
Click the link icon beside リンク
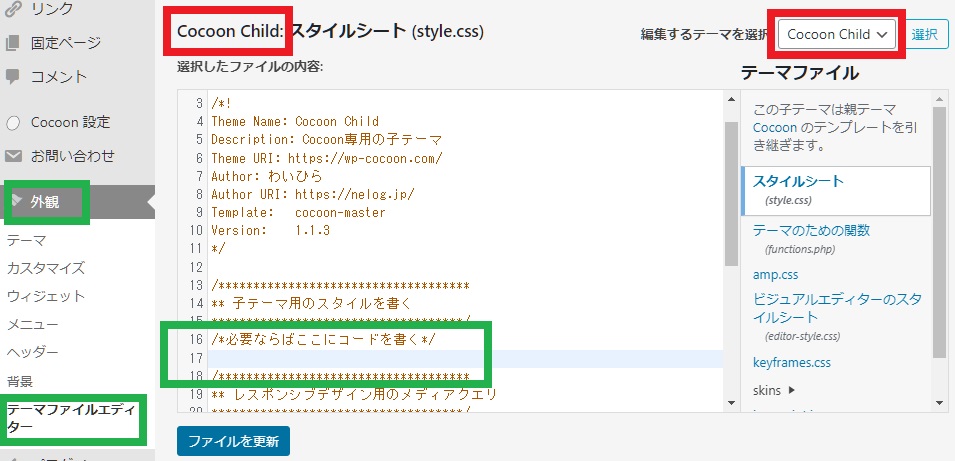coord(12,9)
